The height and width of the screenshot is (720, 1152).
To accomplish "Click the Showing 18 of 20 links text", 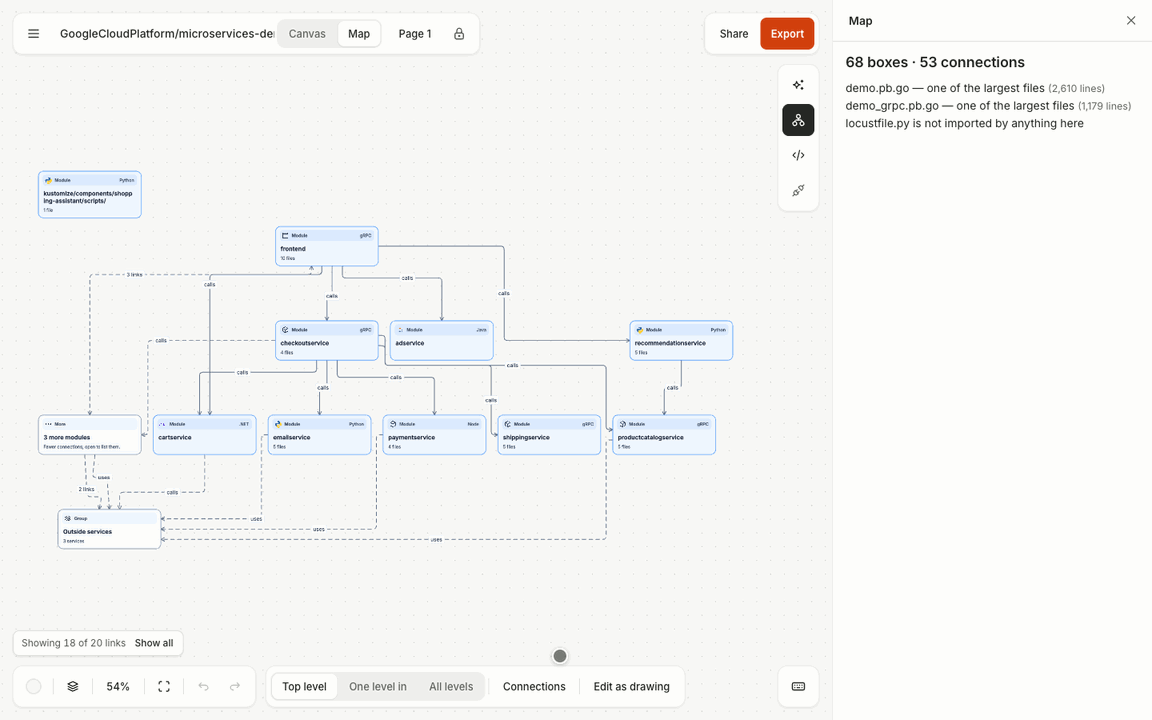I will [73, 643].
